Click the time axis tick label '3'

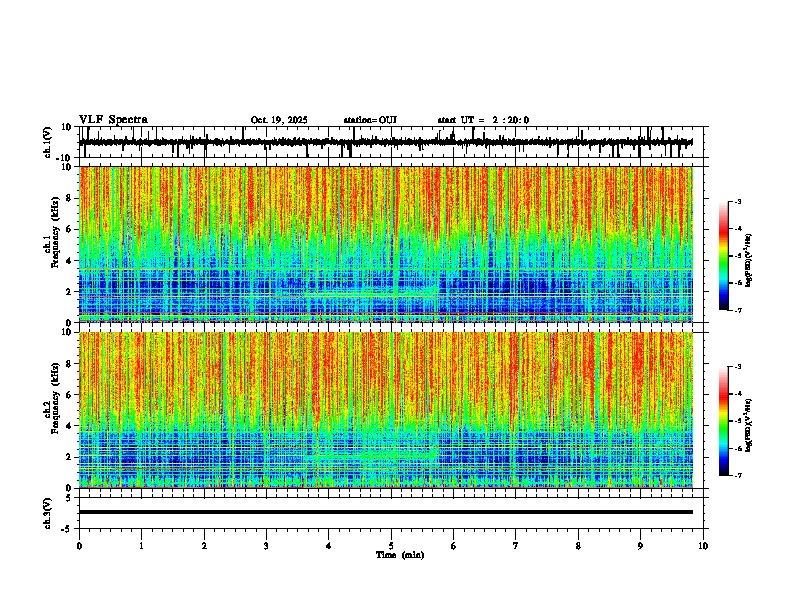[266, 546]
